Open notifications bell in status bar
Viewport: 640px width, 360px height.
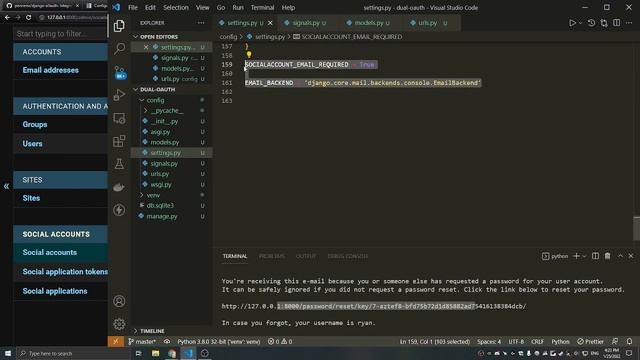[629, 341]
